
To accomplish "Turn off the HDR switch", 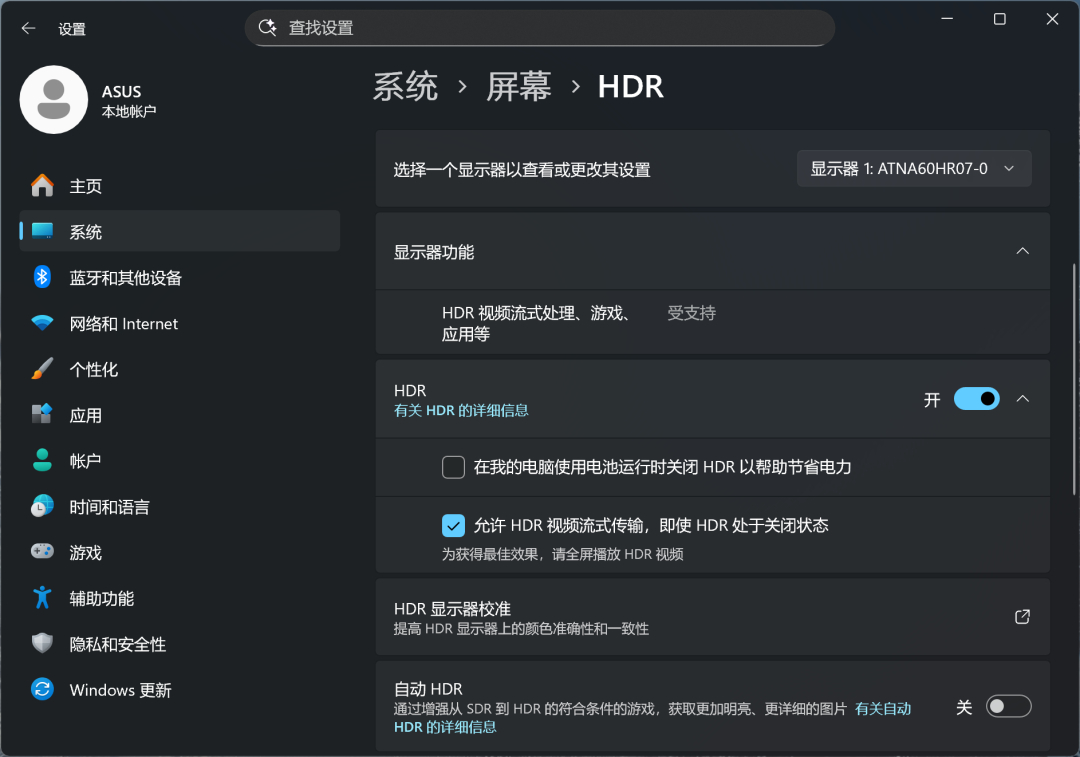I will pos(977,399).
